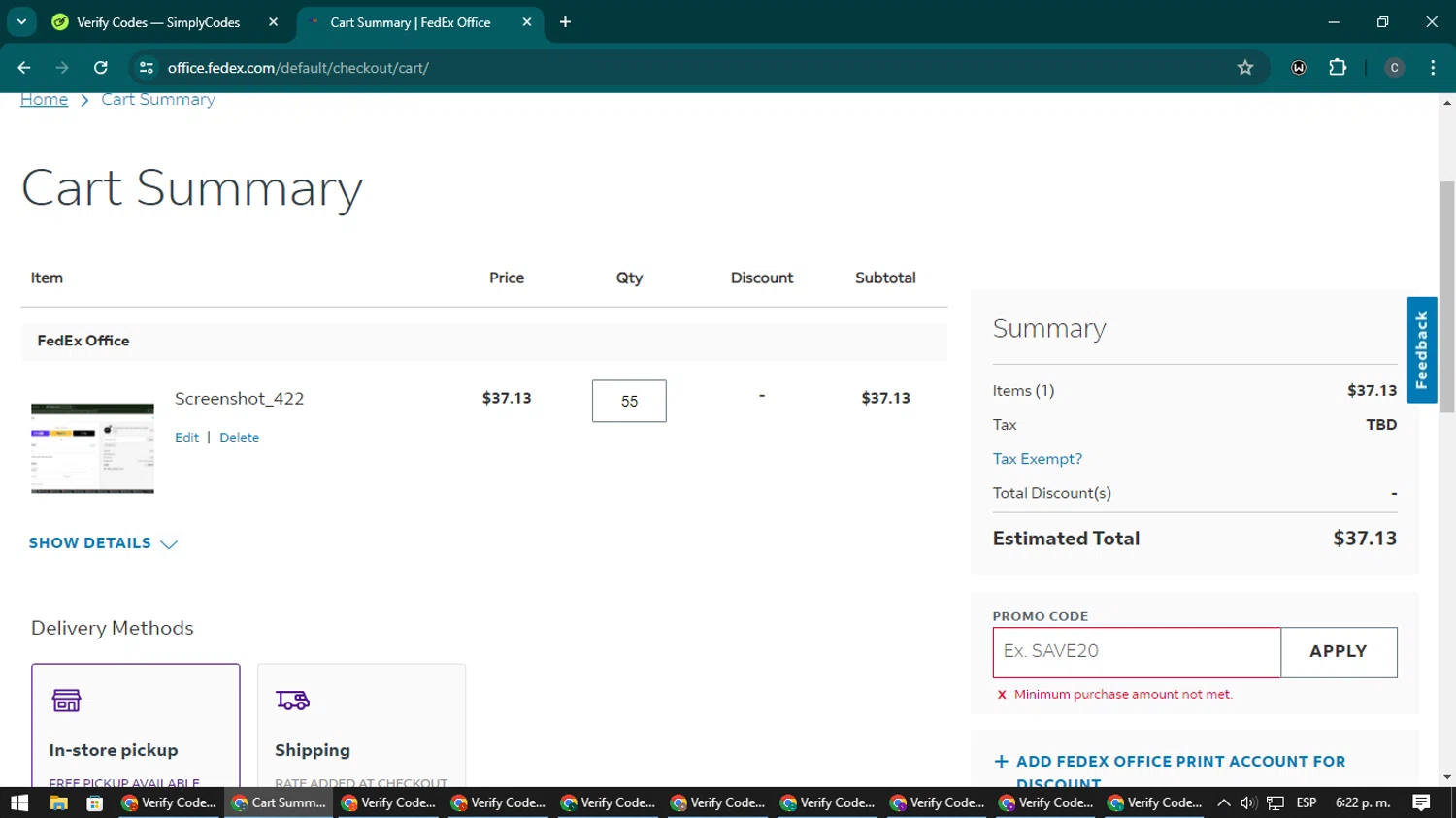The image size is (1456, 818).
Task: Click the Estimated Total amount $37.13
Action: (1365, 539)
